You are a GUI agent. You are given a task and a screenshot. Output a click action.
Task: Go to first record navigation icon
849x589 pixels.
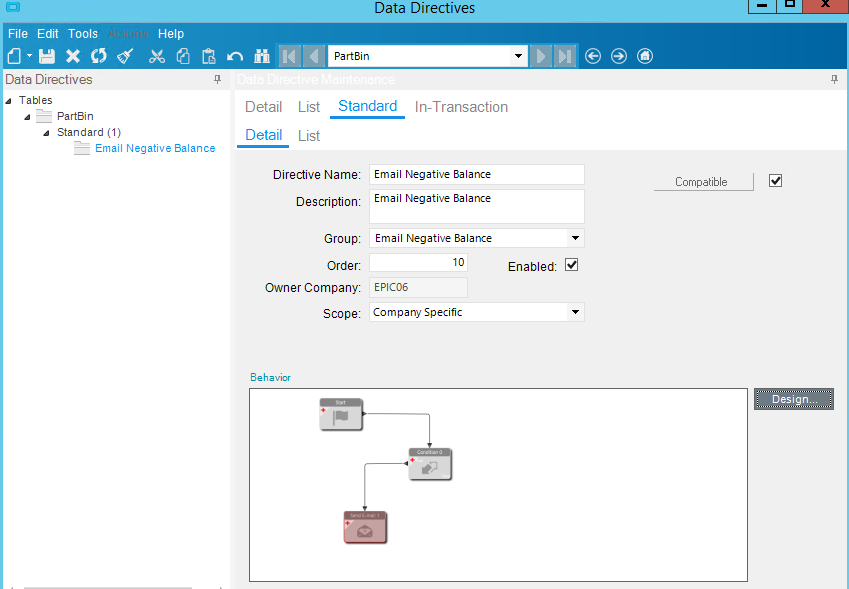290,56
